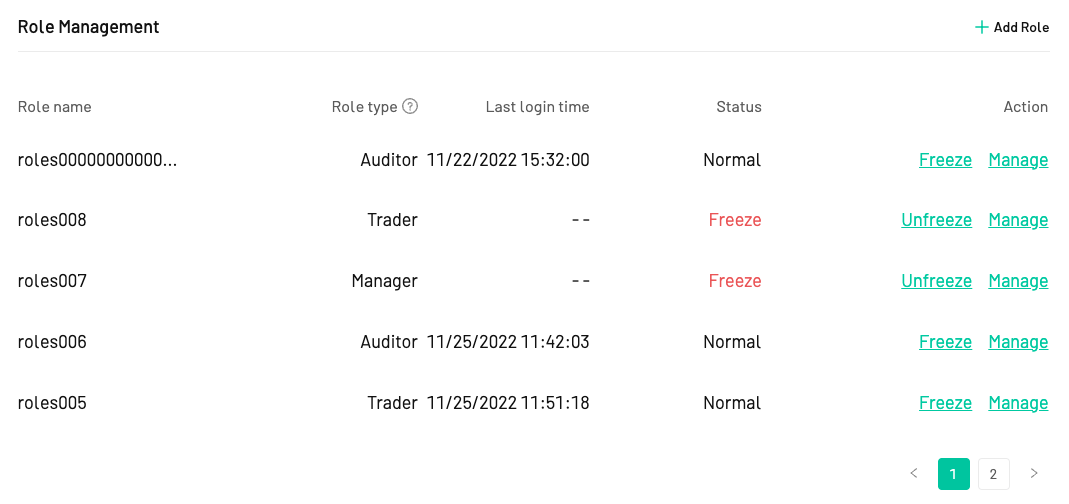Open the Role type help question-mark icon
This screenshot has height=504, width=1069.
[x=410, y=106]
